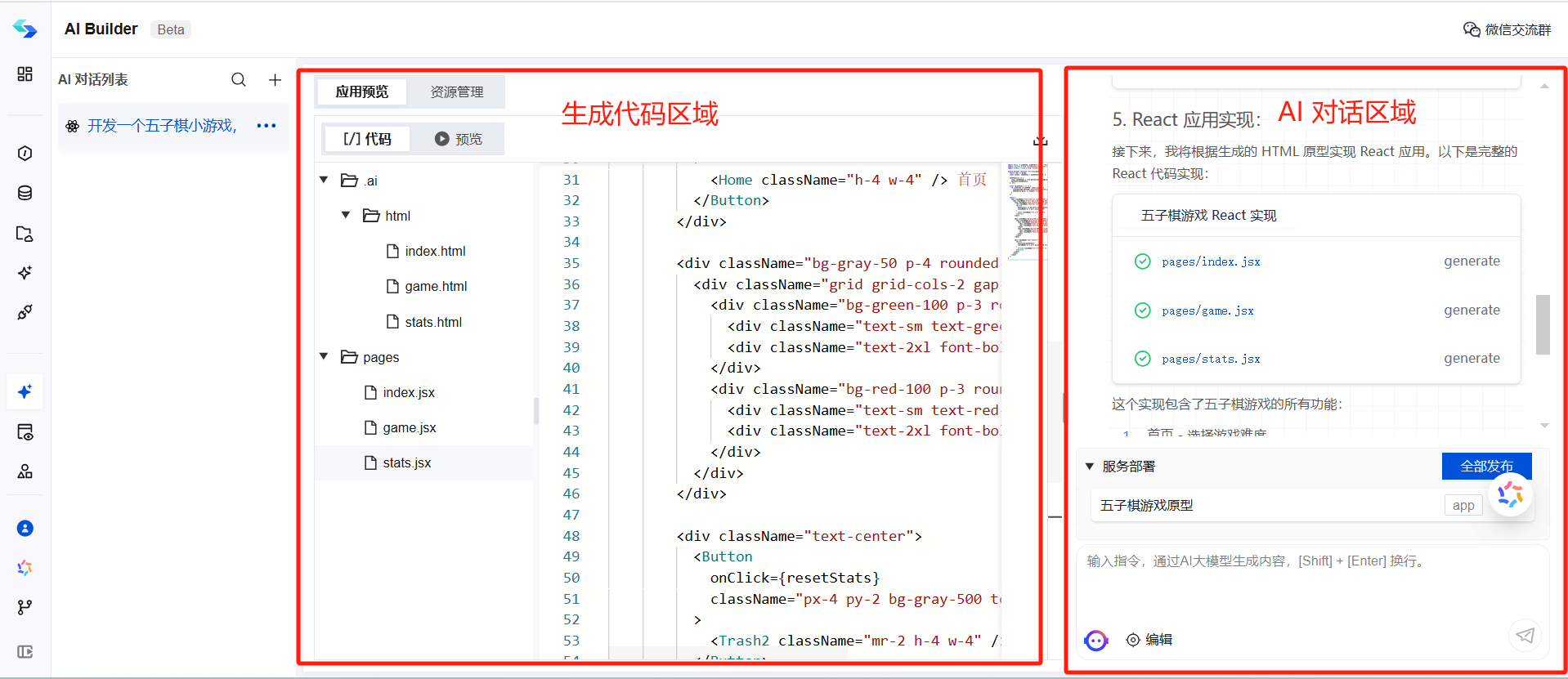The height and width of the screenshot is (679, 1568).
Task: Click the file tree scrollbar
Action: point(536,410)
